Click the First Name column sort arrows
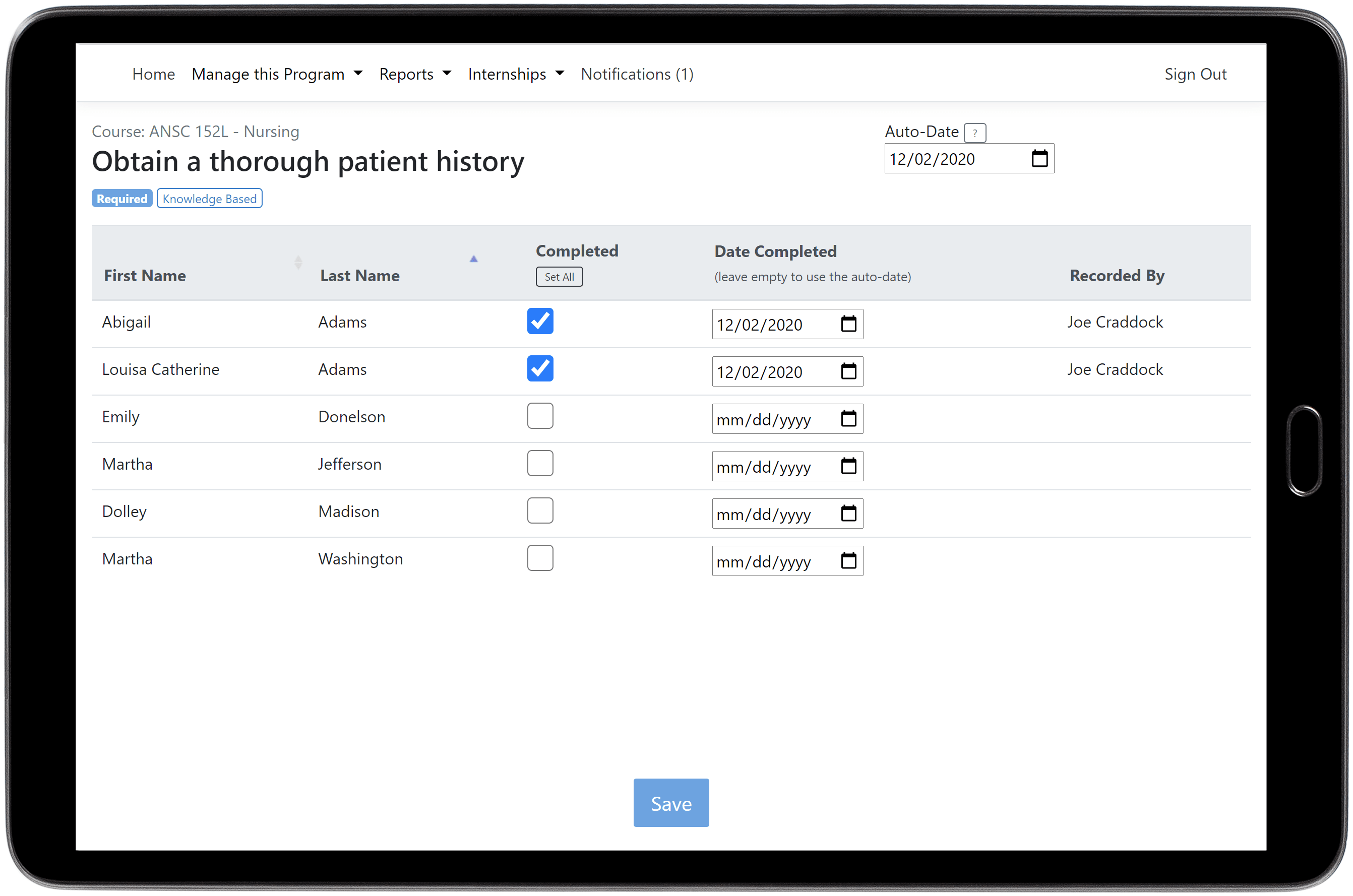This screenshot has width=1353, height=896. pos(298,262)
